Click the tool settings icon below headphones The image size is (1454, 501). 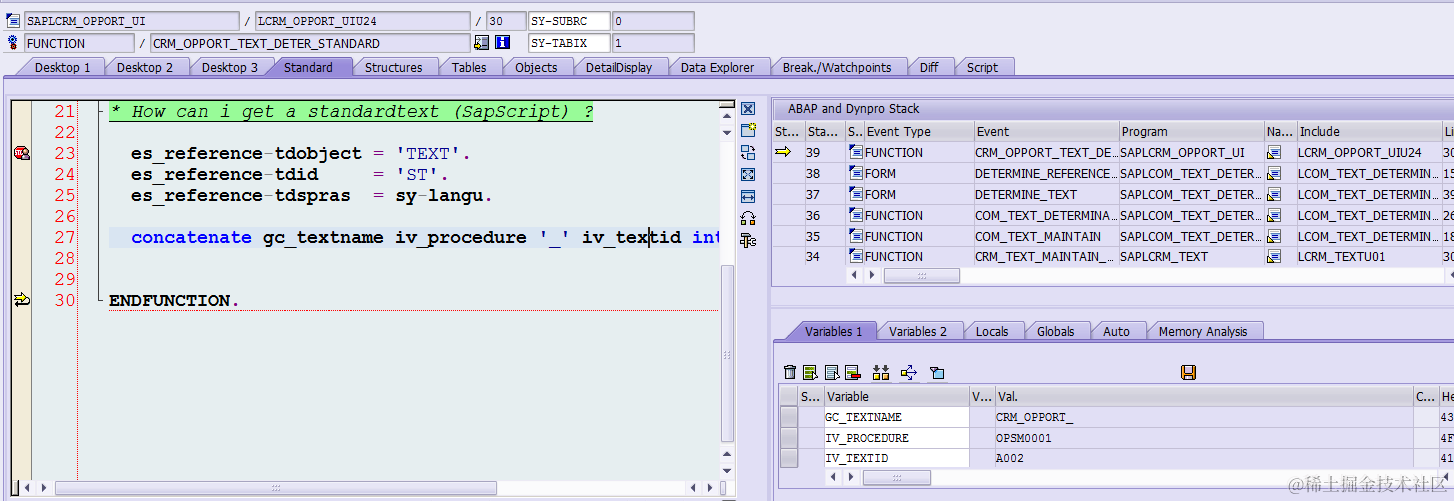(747, 240)
